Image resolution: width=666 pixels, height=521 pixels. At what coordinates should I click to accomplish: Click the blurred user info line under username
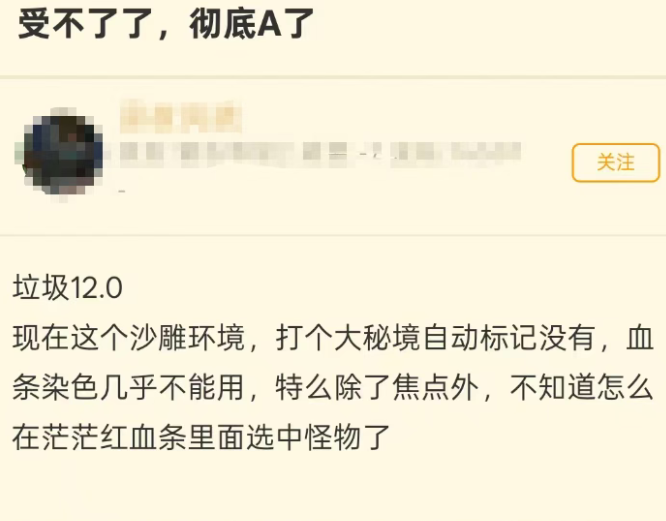click(321, 154)
